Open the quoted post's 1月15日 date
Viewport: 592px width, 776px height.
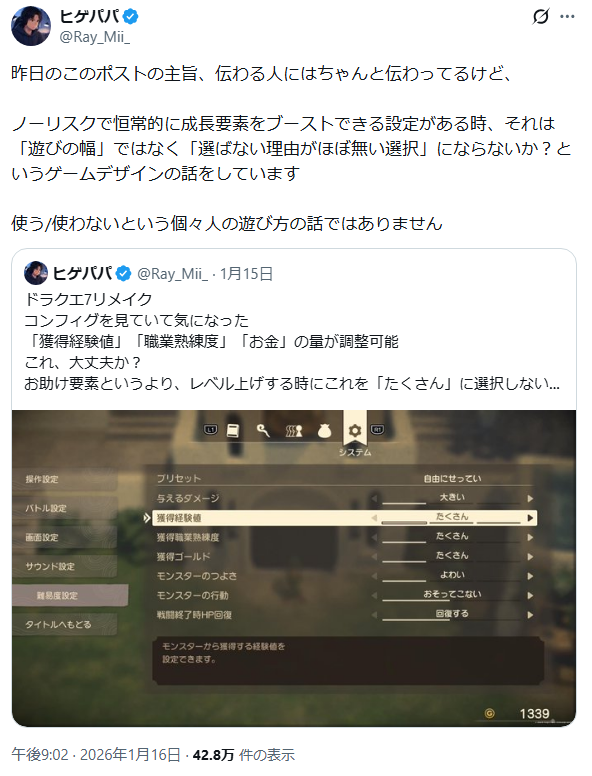pyautogui.click(x=246, y=274)
